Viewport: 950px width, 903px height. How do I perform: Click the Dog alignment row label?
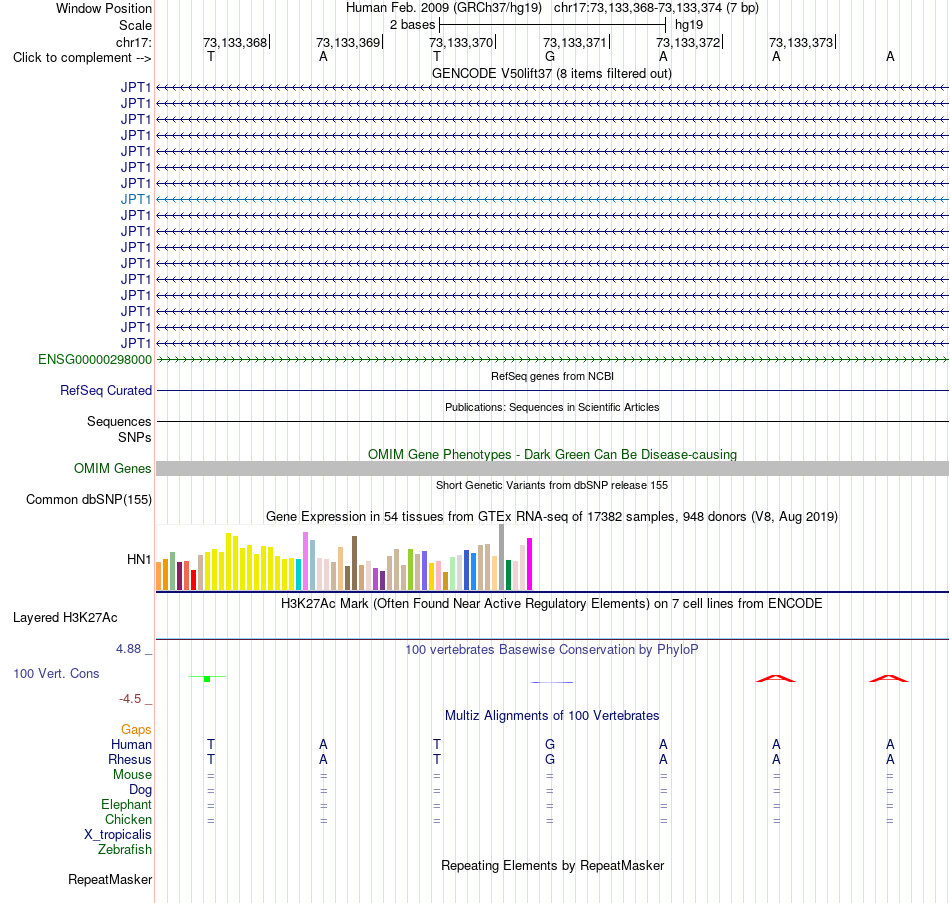[140, 790]
